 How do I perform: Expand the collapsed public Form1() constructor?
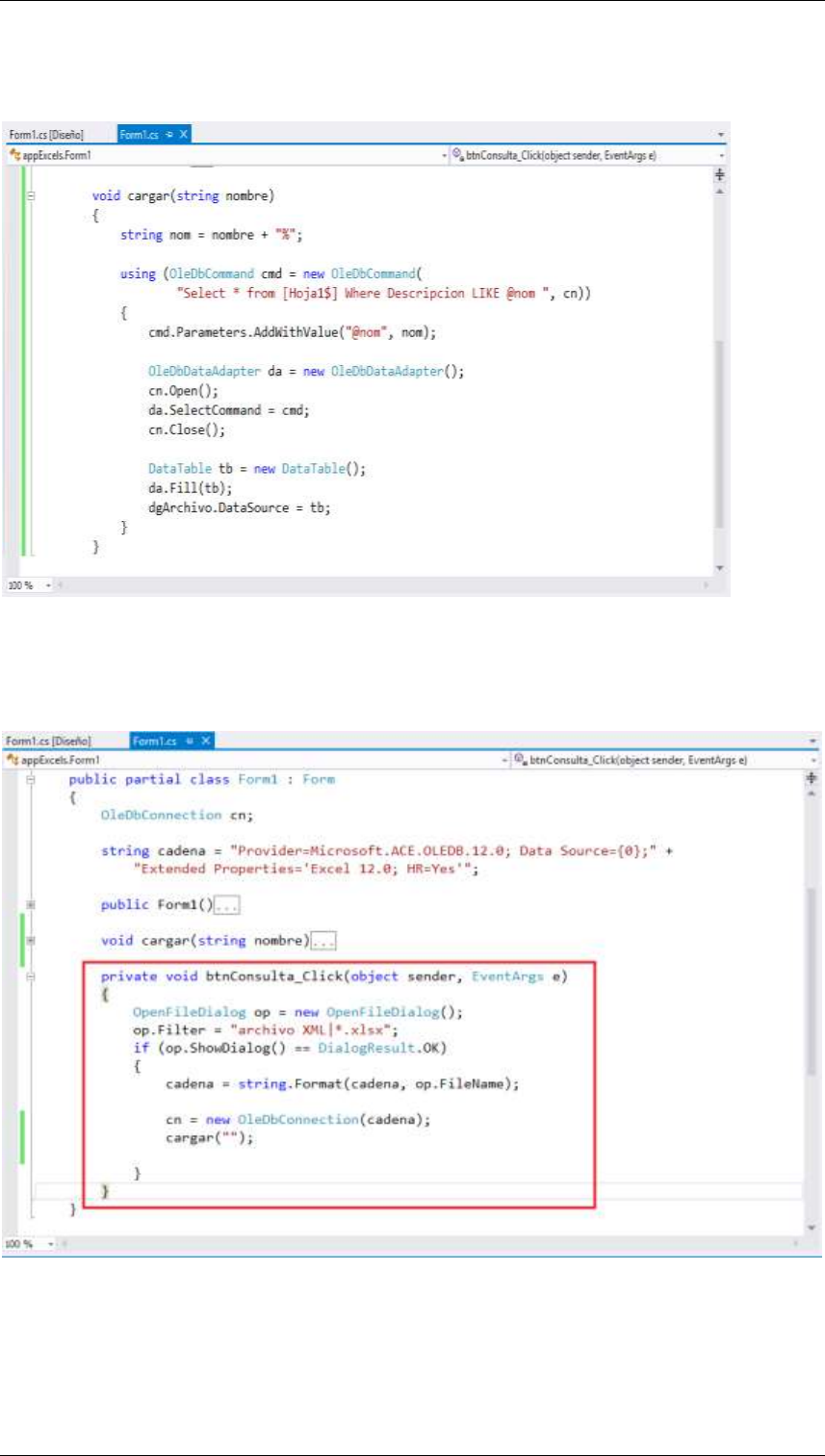coord(33,906)
